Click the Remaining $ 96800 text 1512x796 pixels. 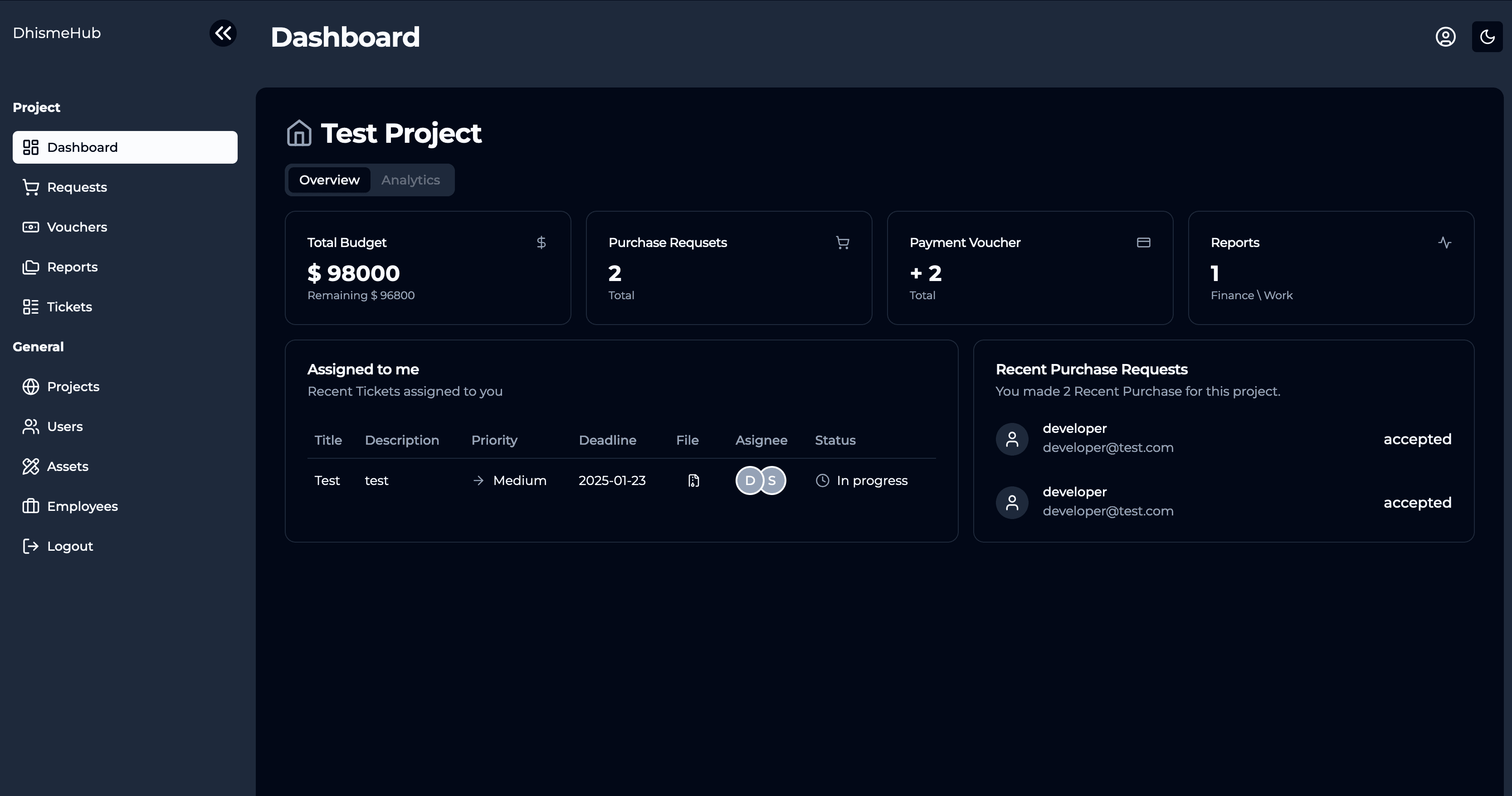(361, 295)
